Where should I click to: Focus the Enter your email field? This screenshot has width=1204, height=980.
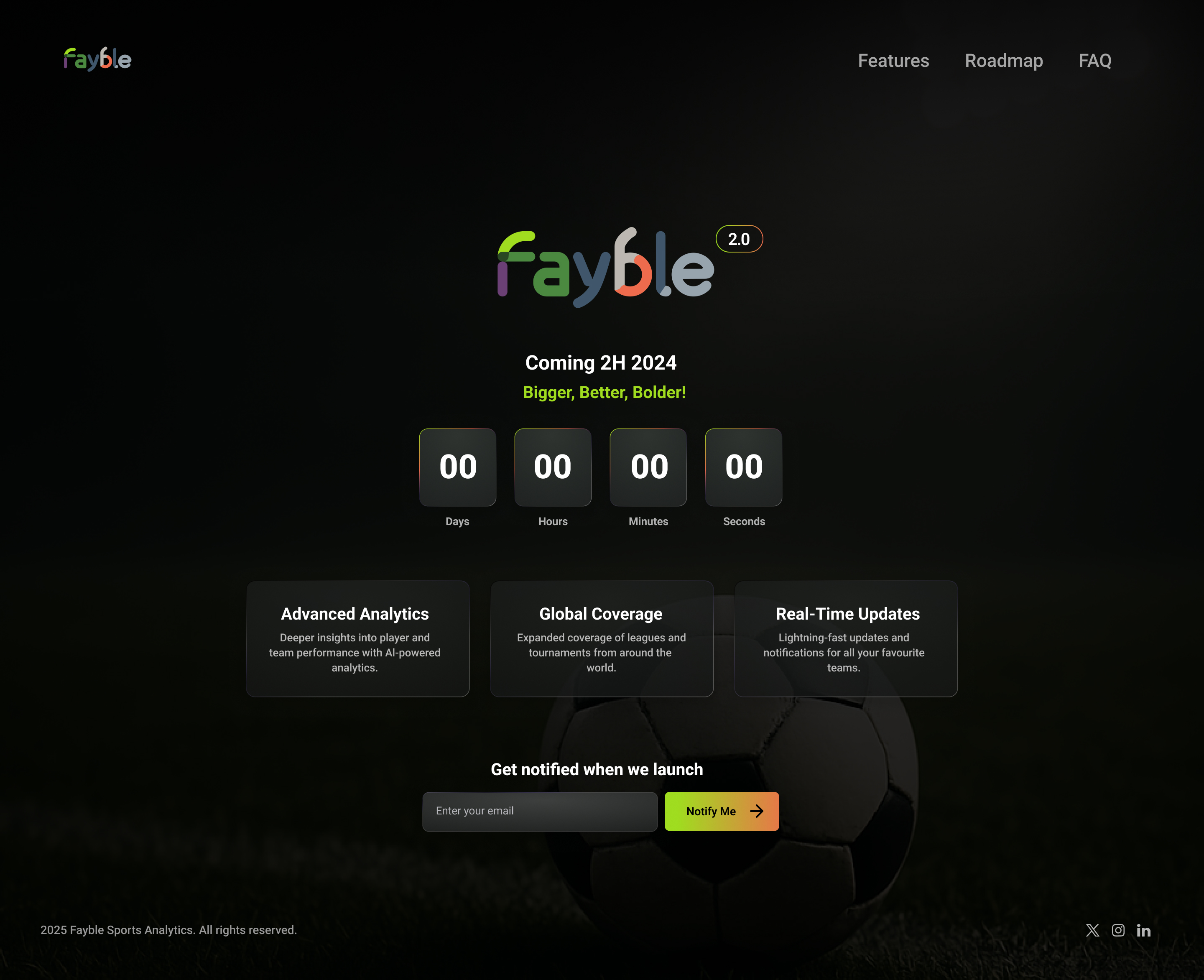click(540, 811)
